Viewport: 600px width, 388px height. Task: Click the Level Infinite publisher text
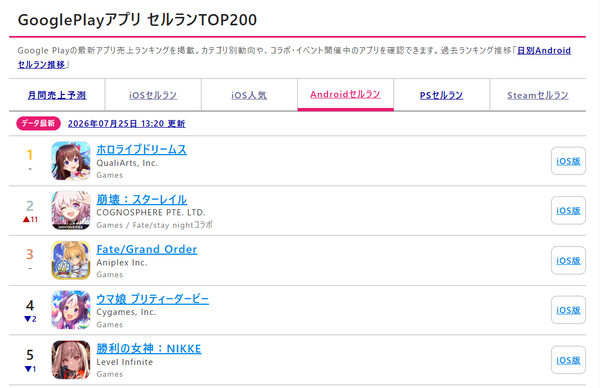coord(125,362)
